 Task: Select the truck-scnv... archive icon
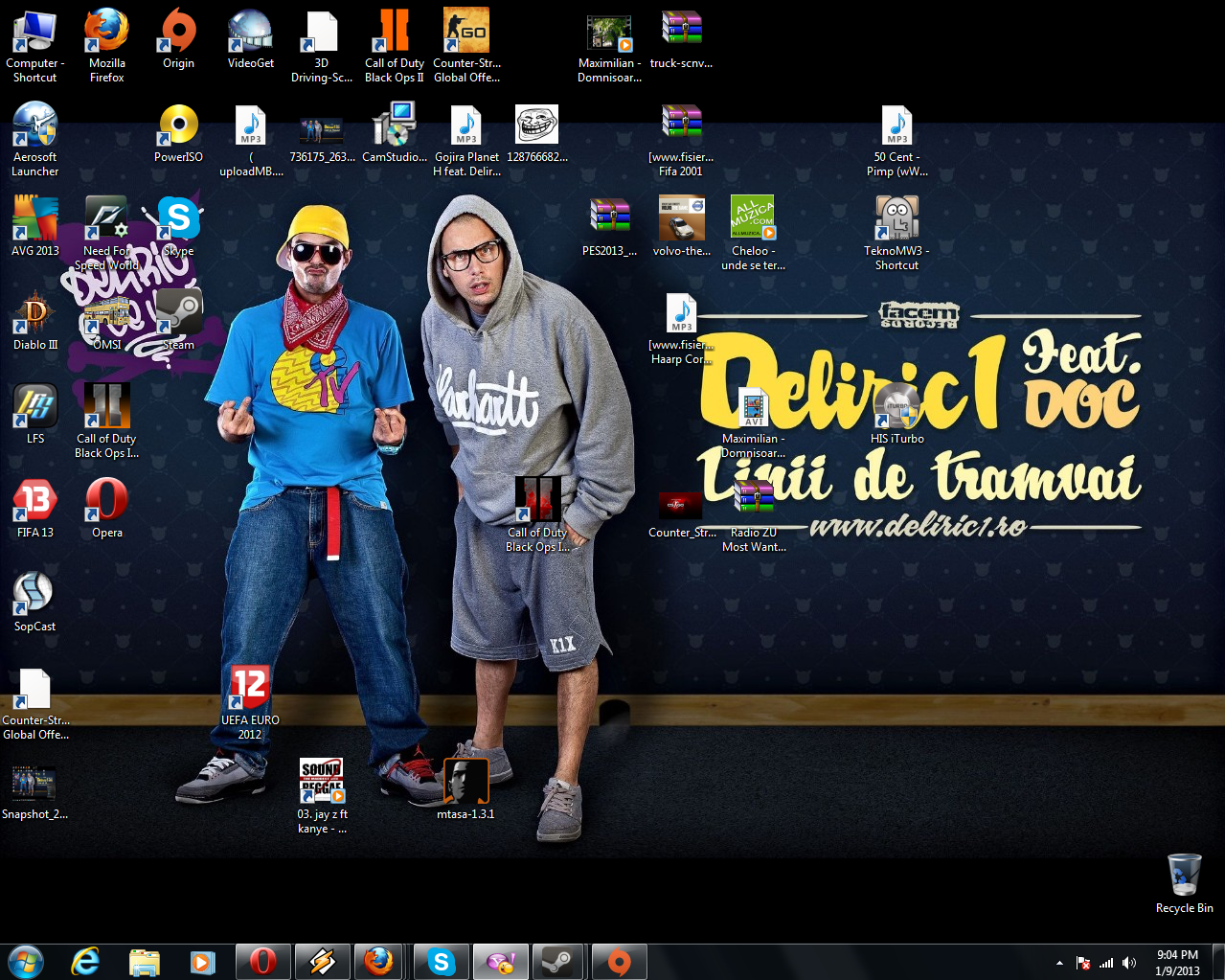point(681,38)
